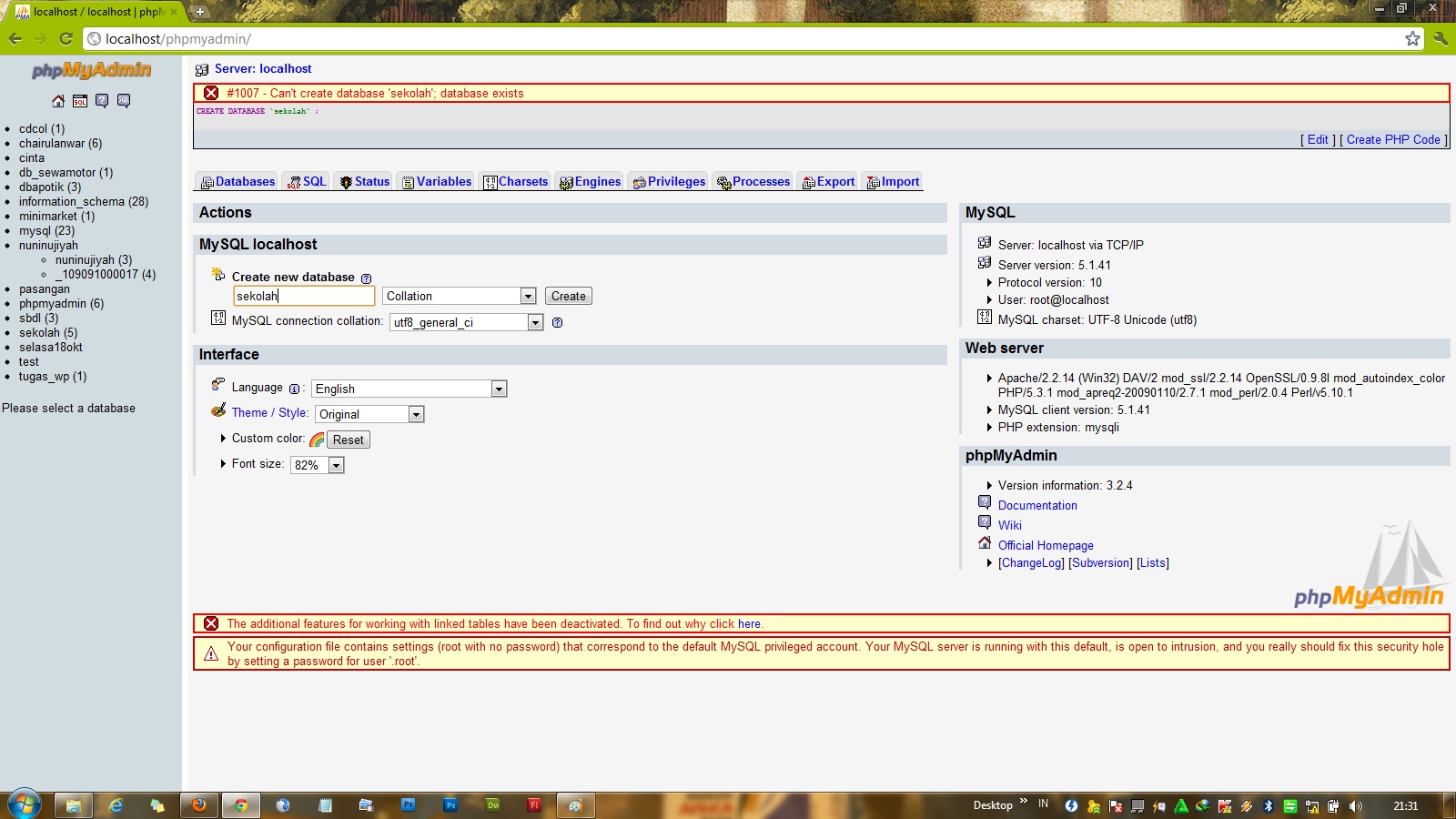The image size is (1456, 819).
Task: Select the _109091000017 (4) sub-database
Action: pyautogui.click(x=106, y=275)
